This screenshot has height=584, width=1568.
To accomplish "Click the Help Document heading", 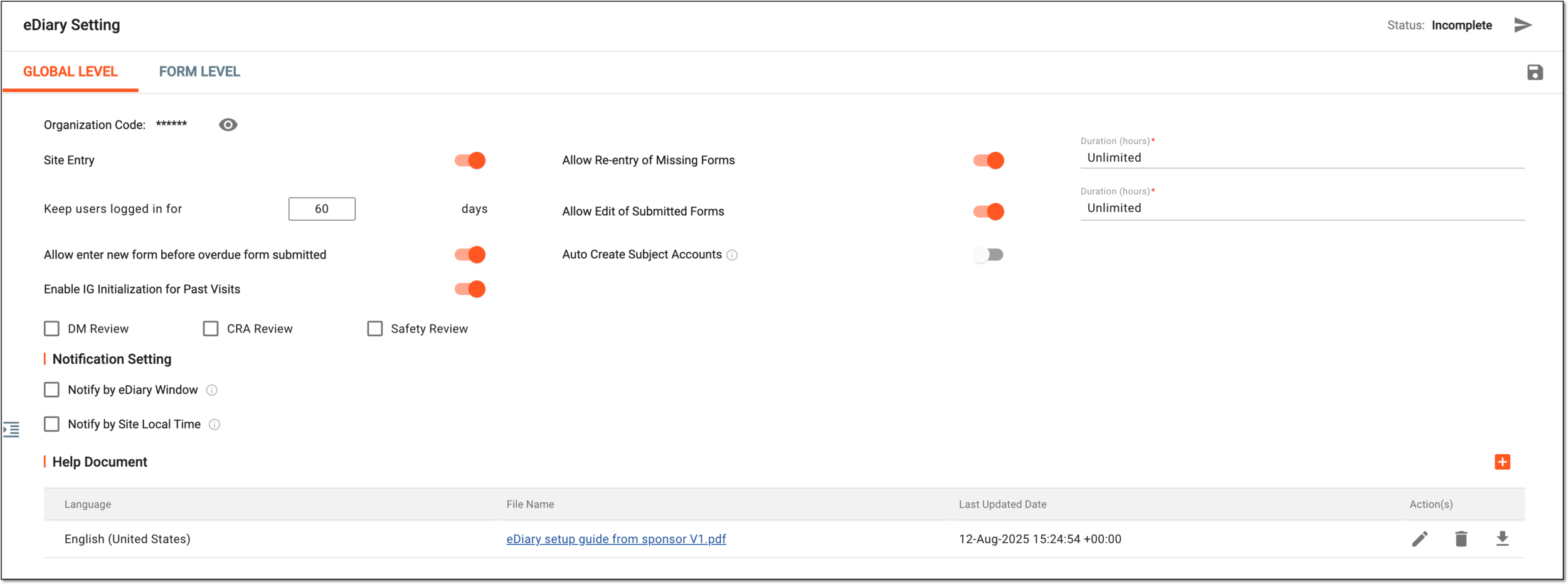I will [100, 462].
